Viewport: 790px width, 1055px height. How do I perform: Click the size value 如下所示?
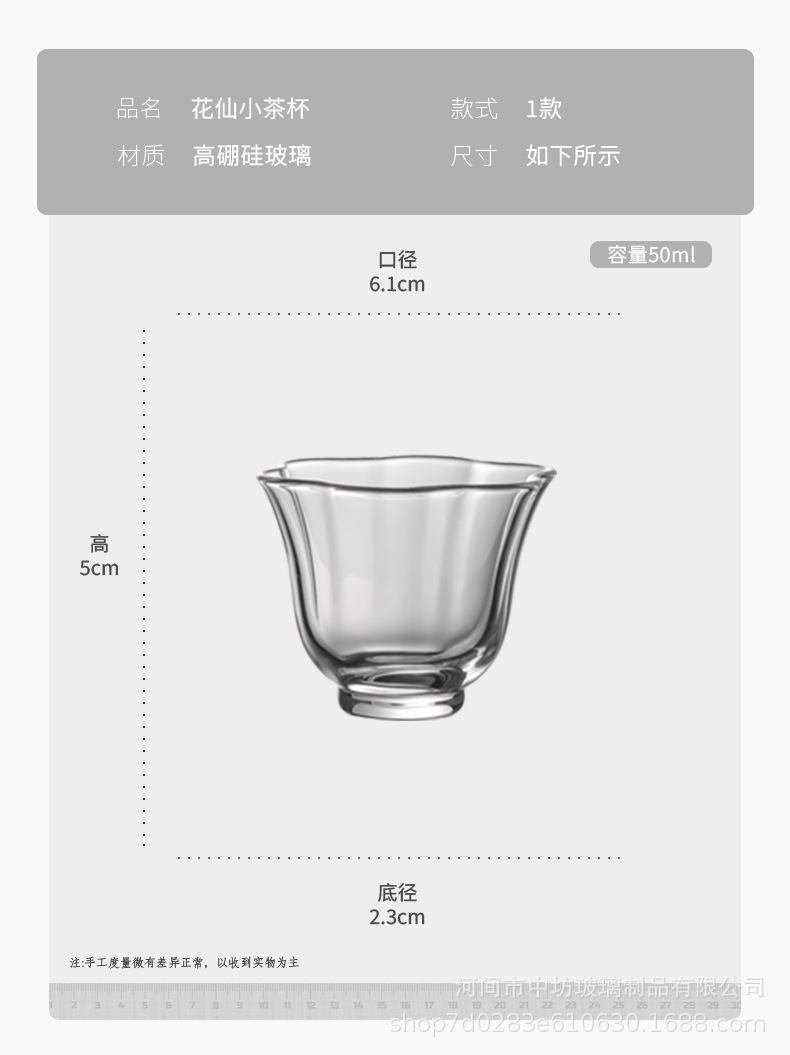(x=573, y=155)
